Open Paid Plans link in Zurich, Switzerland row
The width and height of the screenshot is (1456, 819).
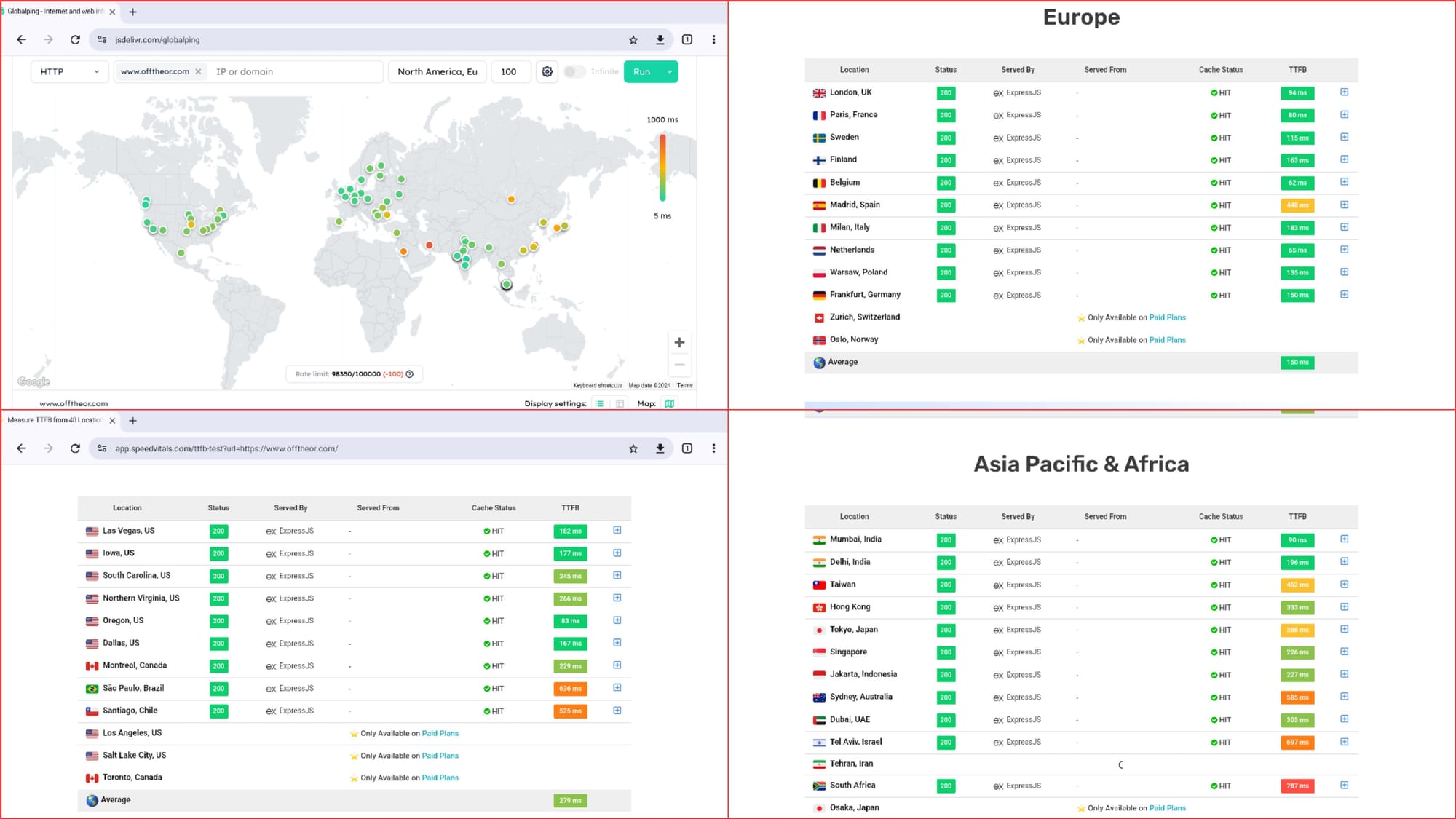(x=1168, y=317)
